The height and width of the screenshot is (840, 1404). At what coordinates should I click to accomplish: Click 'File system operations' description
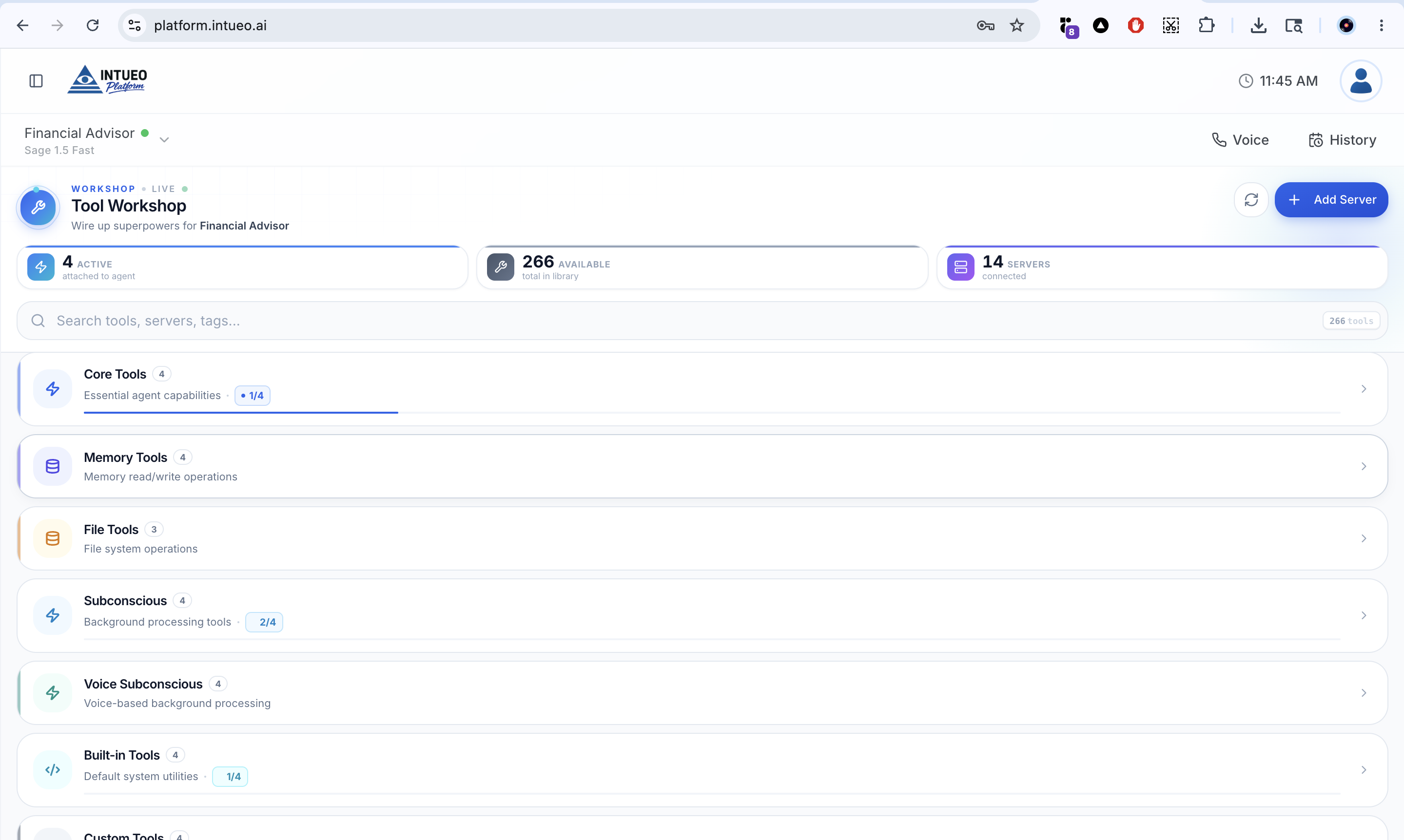141,549
